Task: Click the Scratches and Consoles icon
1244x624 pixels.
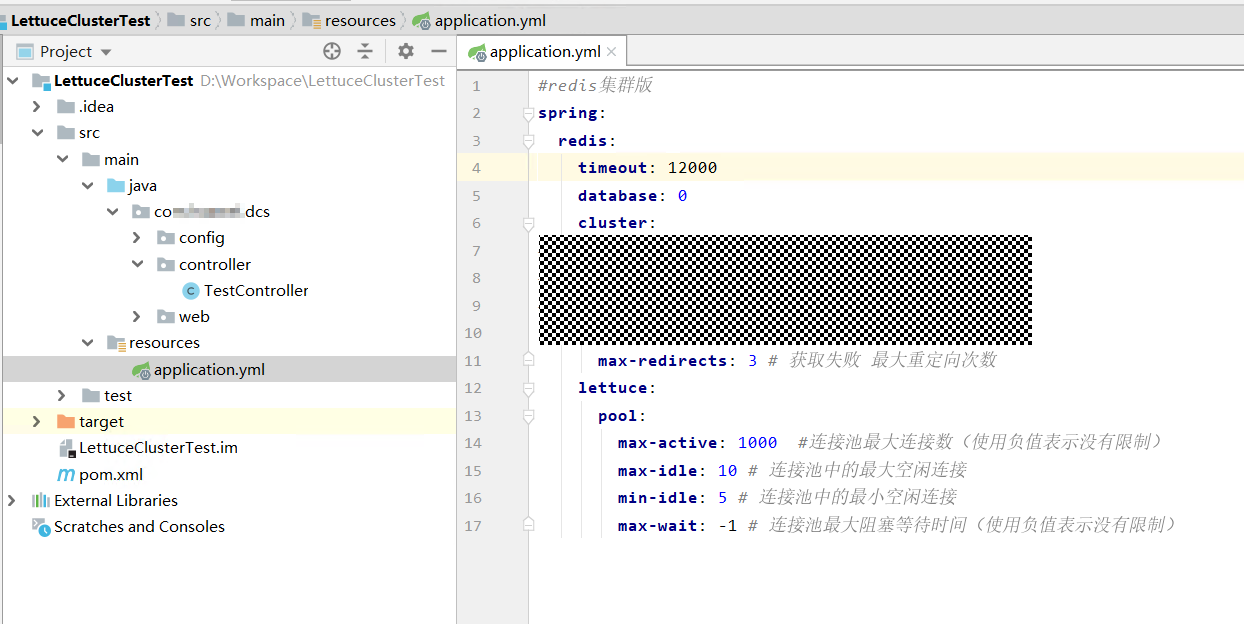Action: (41, 527)
